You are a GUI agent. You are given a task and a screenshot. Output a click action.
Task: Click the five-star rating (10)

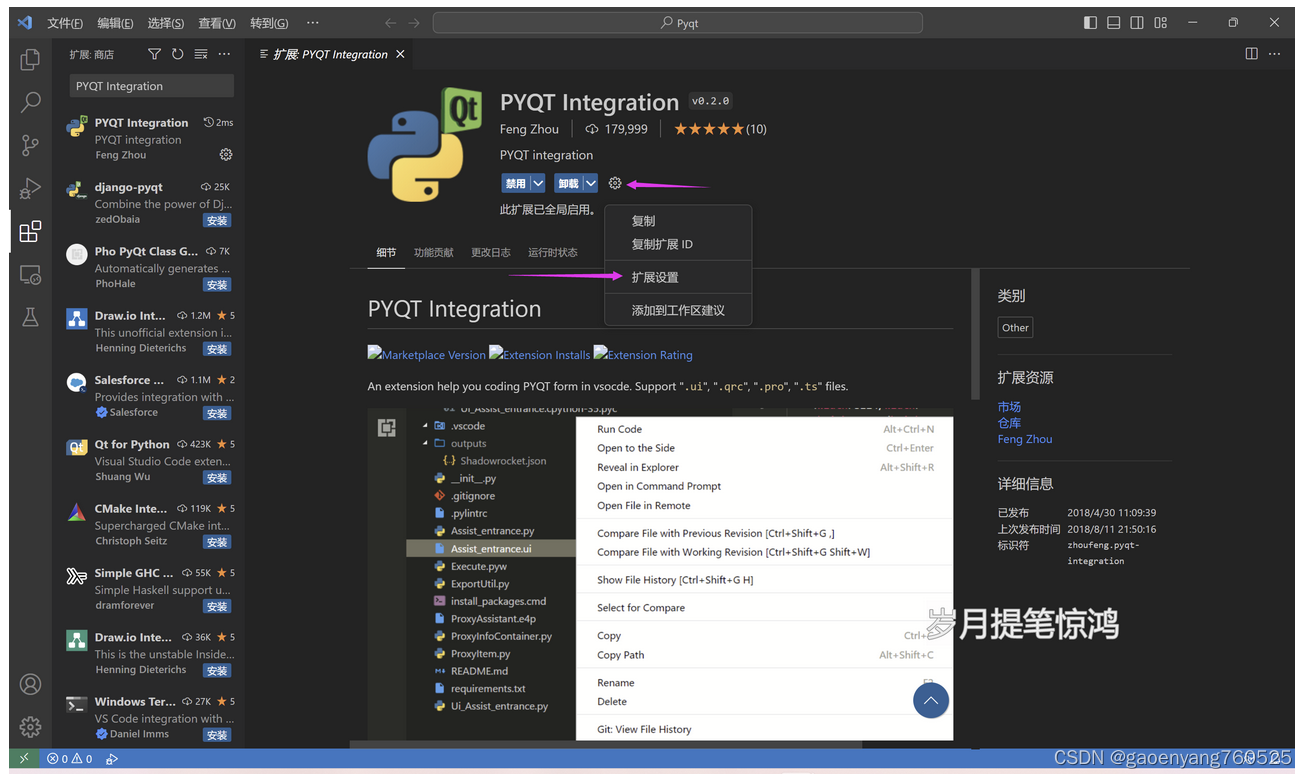720,129
